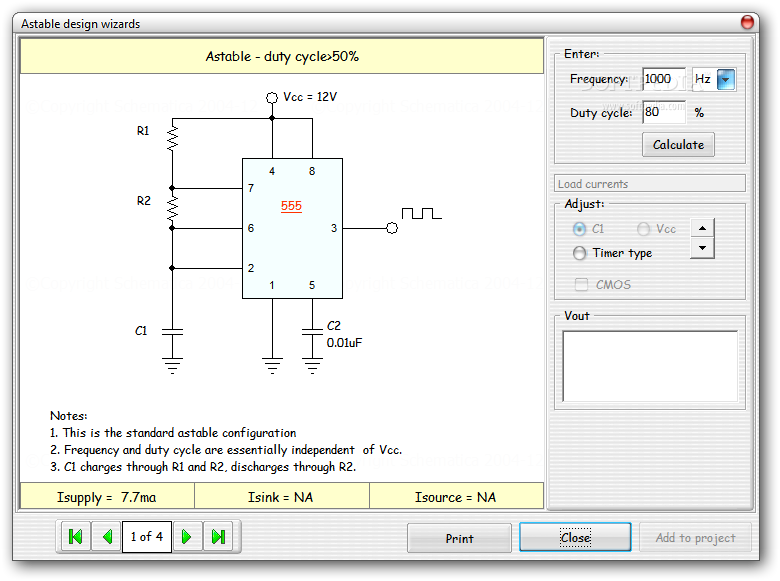This screenshot has height=581, width=780.
Task: Click the R2 resistor symbol
Action: tap(172, 208)
